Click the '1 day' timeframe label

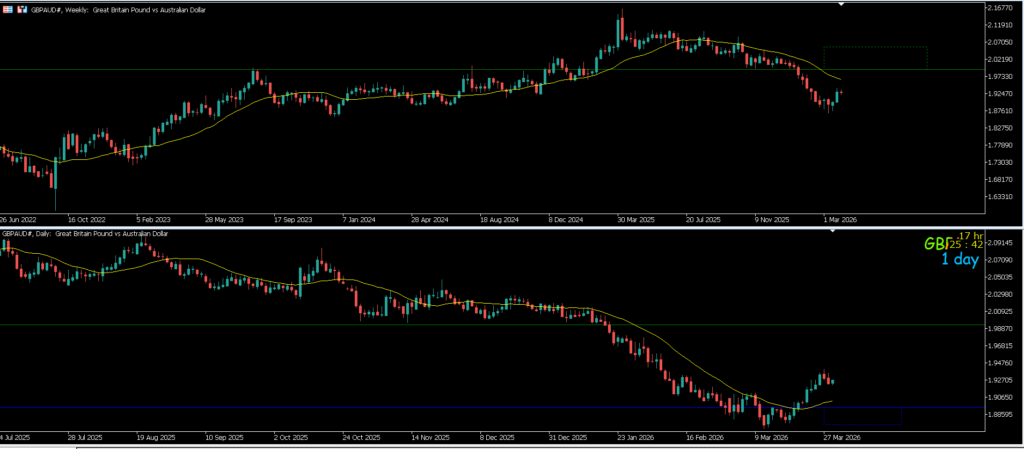(x=960, y=260)
